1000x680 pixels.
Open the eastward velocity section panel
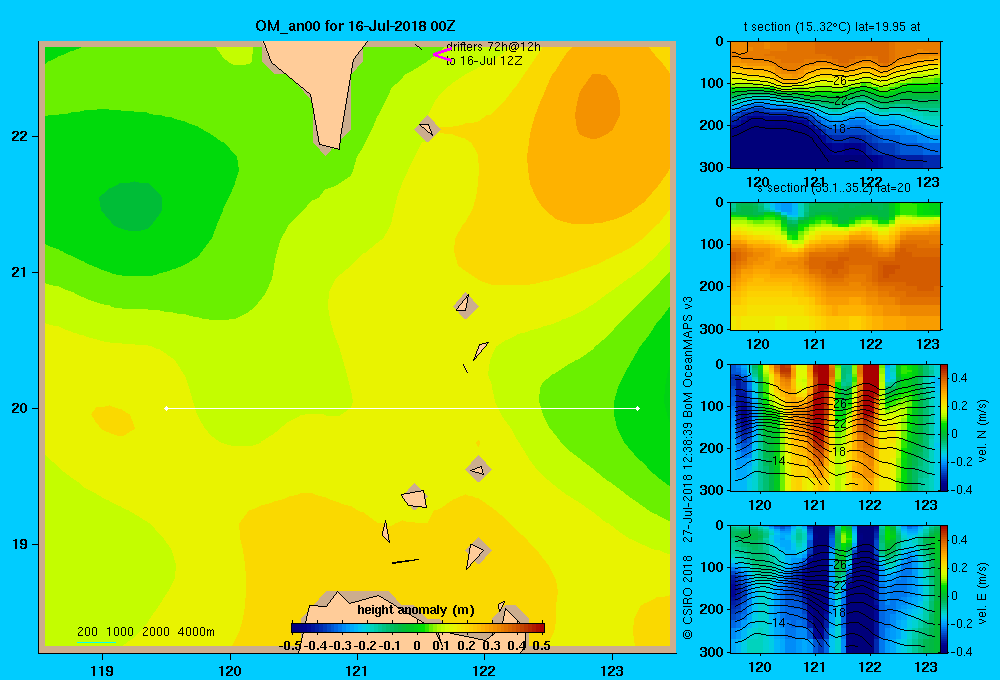click(x=835, y=588)
